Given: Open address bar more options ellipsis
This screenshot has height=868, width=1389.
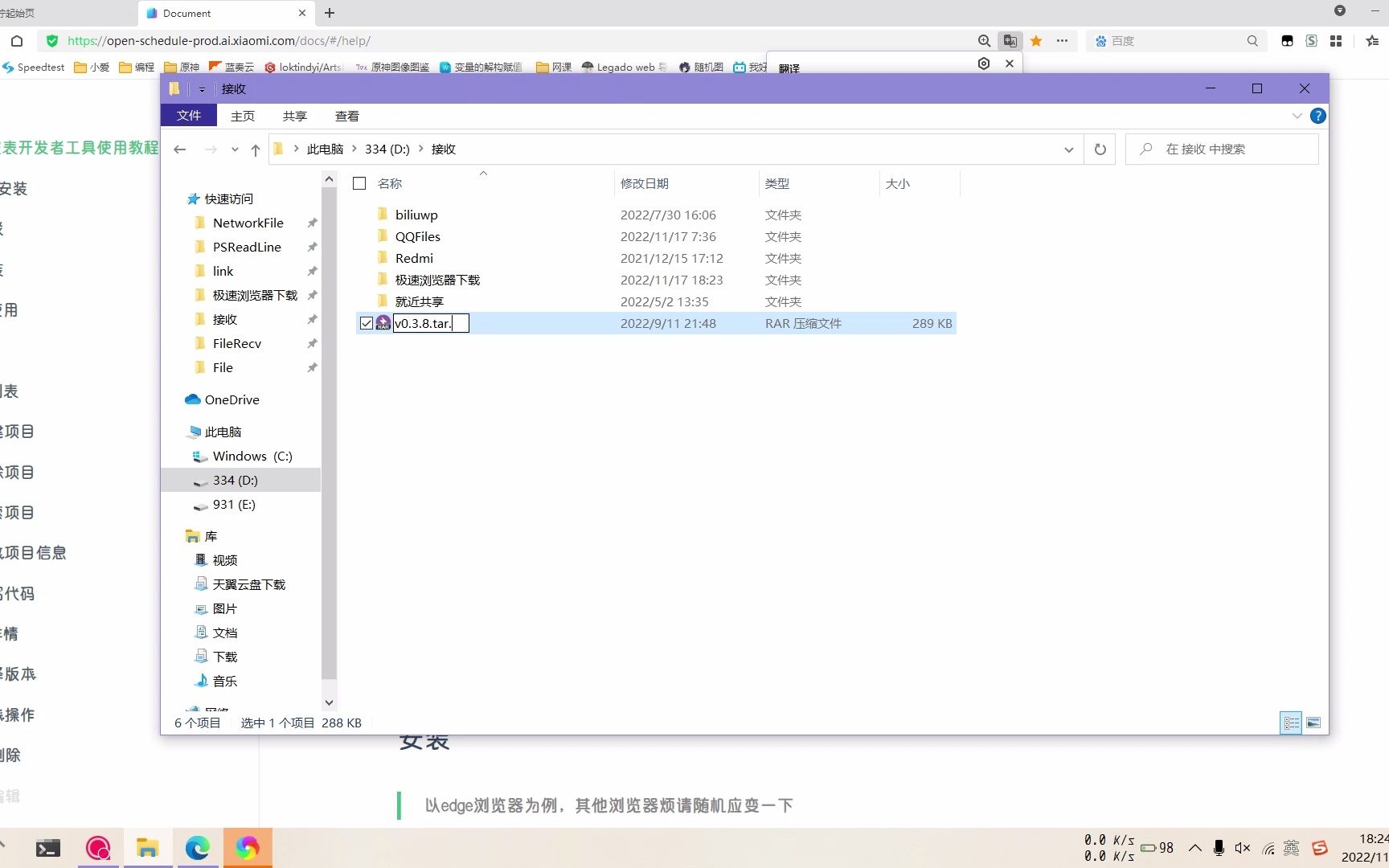Looking at the screenshot, I should click(1063, 41).
